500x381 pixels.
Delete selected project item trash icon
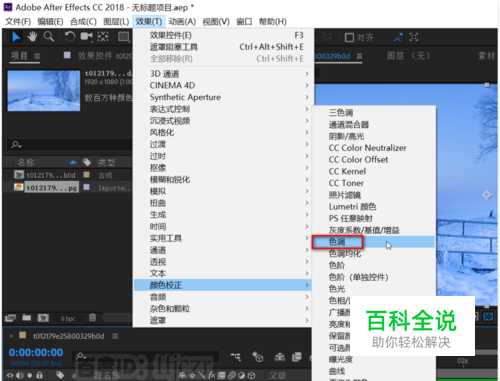tap(92, 318)
